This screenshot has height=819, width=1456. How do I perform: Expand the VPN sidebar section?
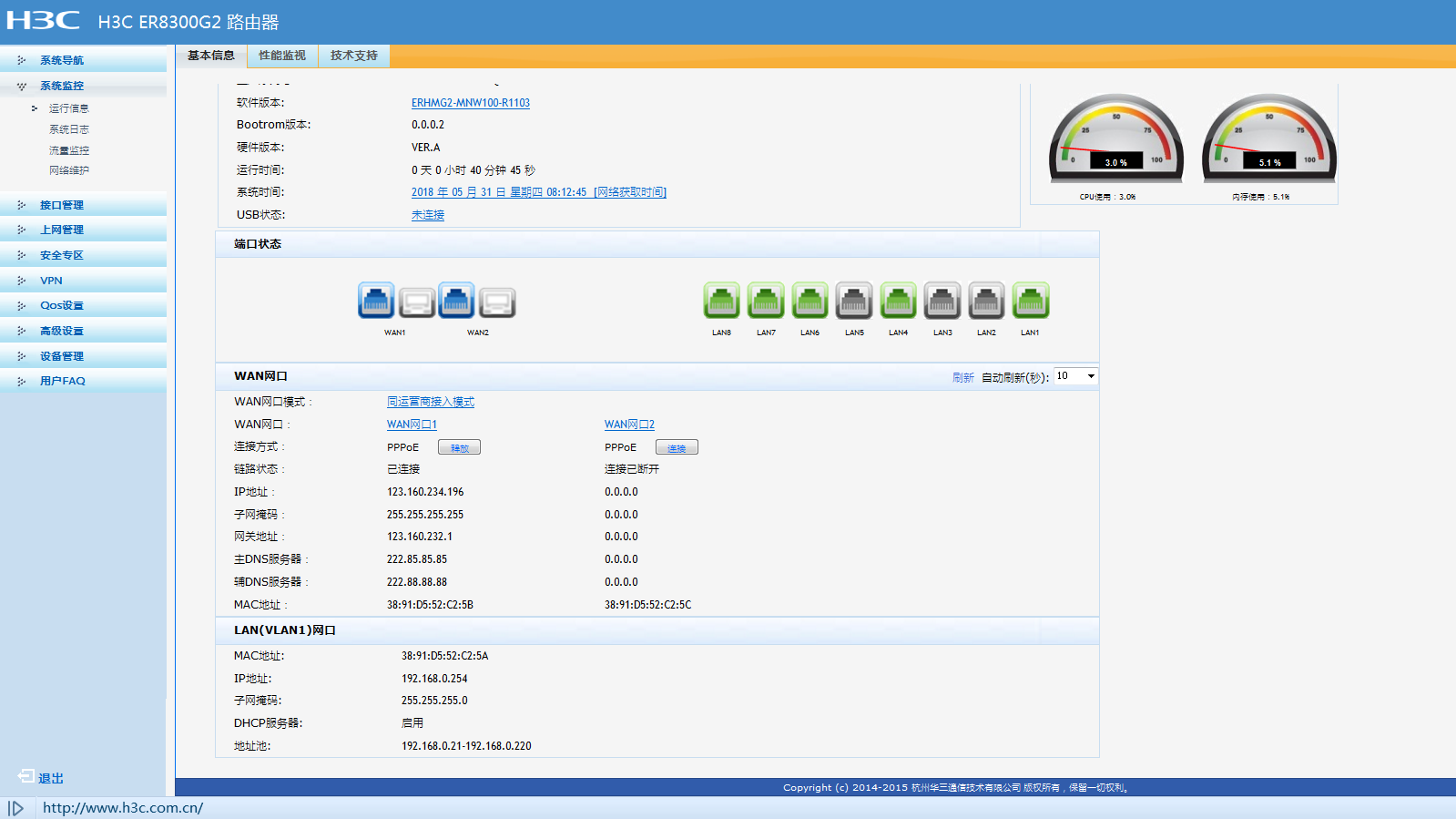coord(83,281)
